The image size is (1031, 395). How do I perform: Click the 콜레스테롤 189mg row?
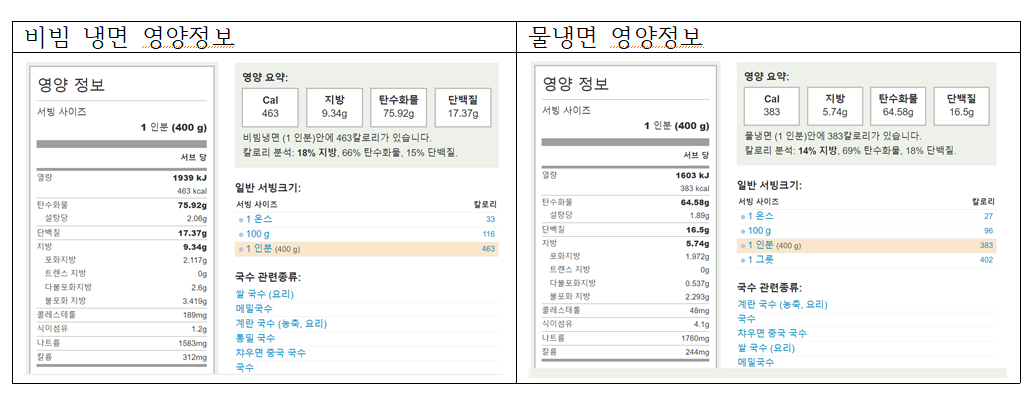(122, 315)
